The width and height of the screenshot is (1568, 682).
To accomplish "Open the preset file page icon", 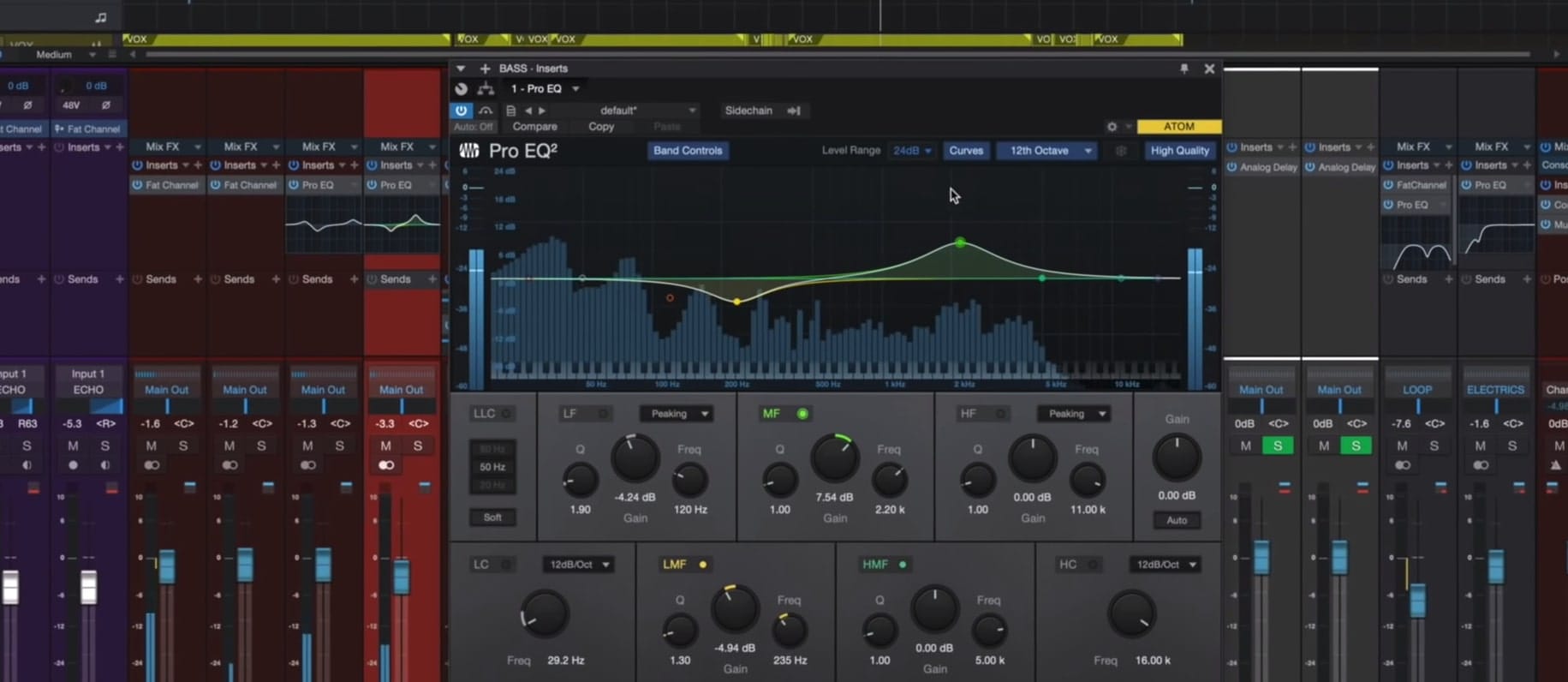I will [x=510, y=111].
